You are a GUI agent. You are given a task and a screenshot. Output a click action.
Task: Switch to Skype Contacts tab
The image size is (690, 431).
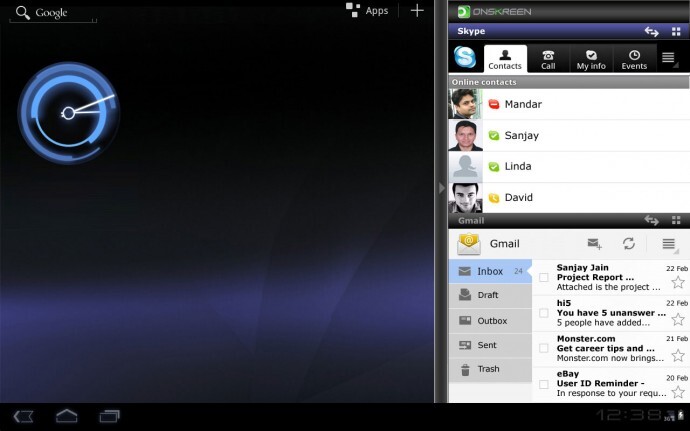point(505,58)
